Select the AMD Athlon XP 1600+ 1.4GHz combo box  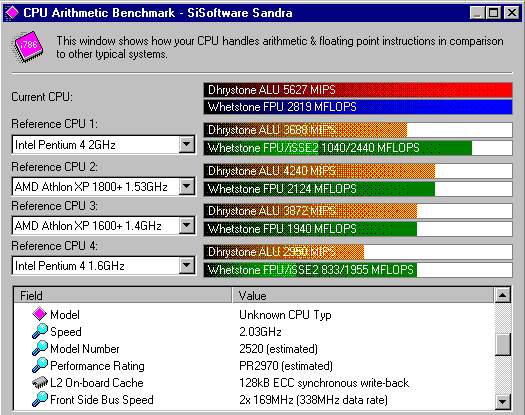click(103, 226)
